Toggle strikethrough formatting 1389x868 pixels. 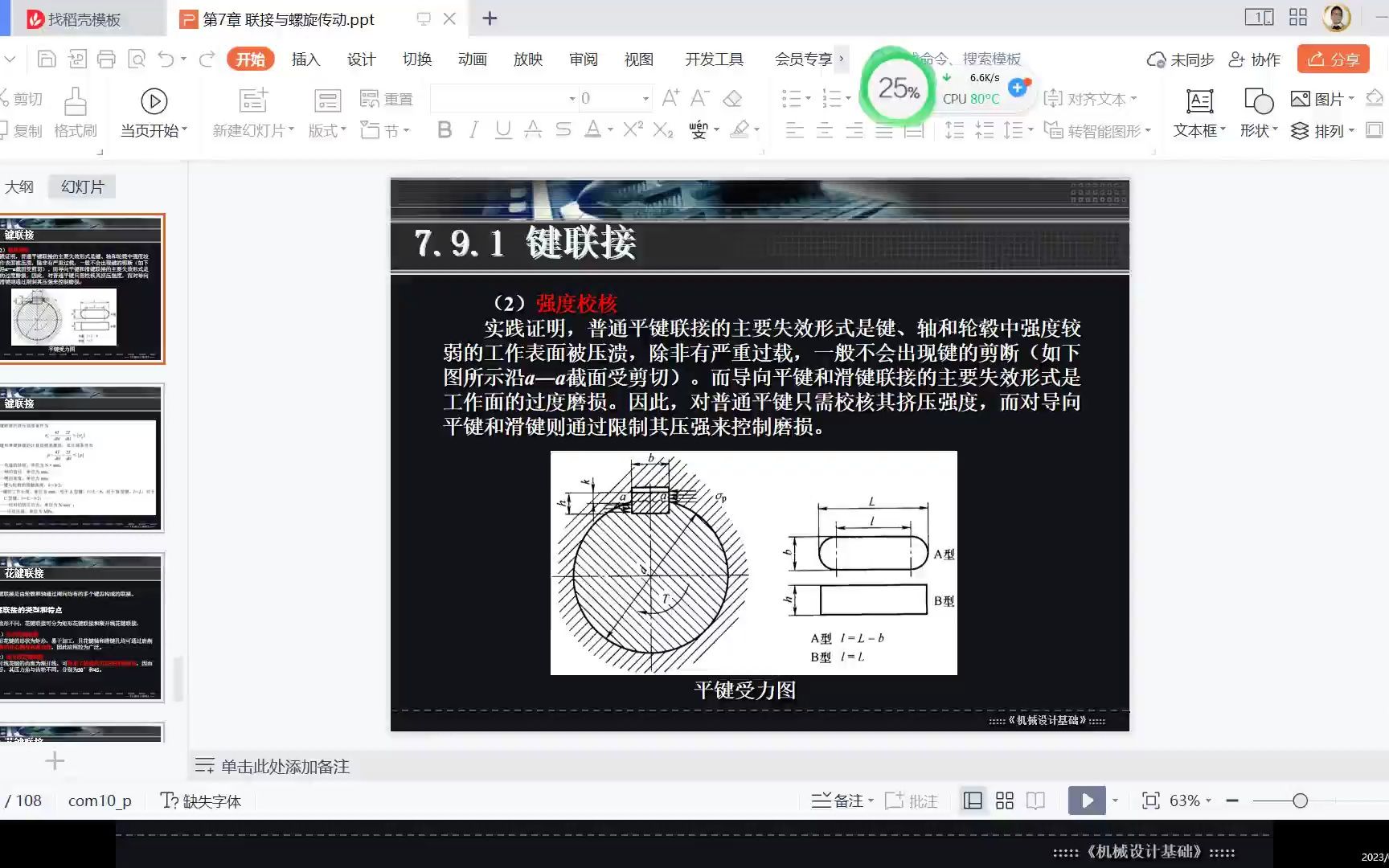click(533, 129)
